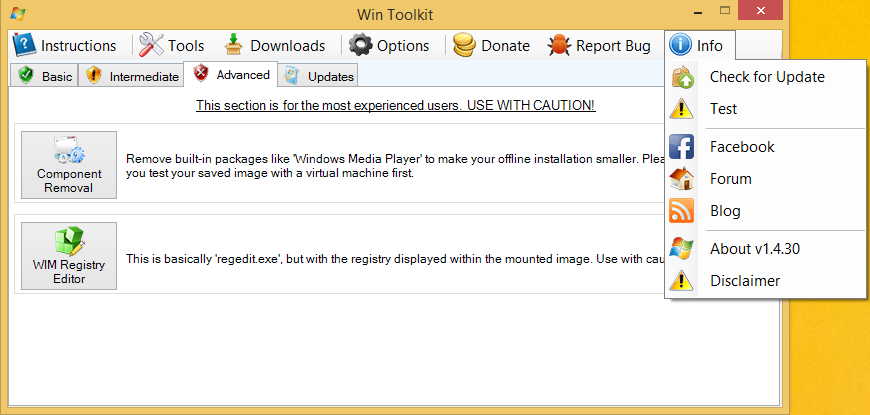Click the Component Removal description text
This screenshot has height=415, width=870.
point(395,166)
